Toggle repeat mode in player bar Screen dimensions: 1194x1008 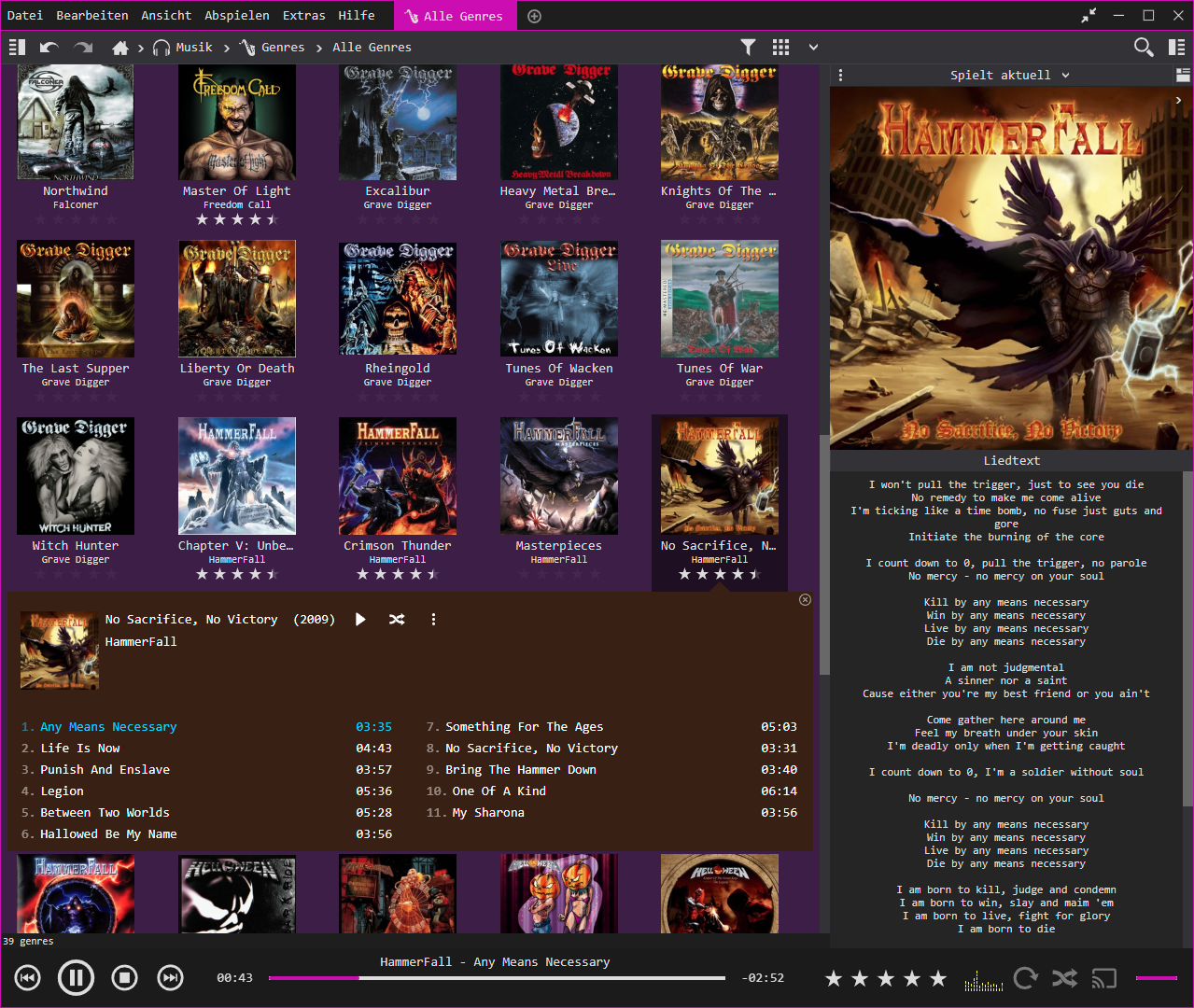[x=1026, y=978]
